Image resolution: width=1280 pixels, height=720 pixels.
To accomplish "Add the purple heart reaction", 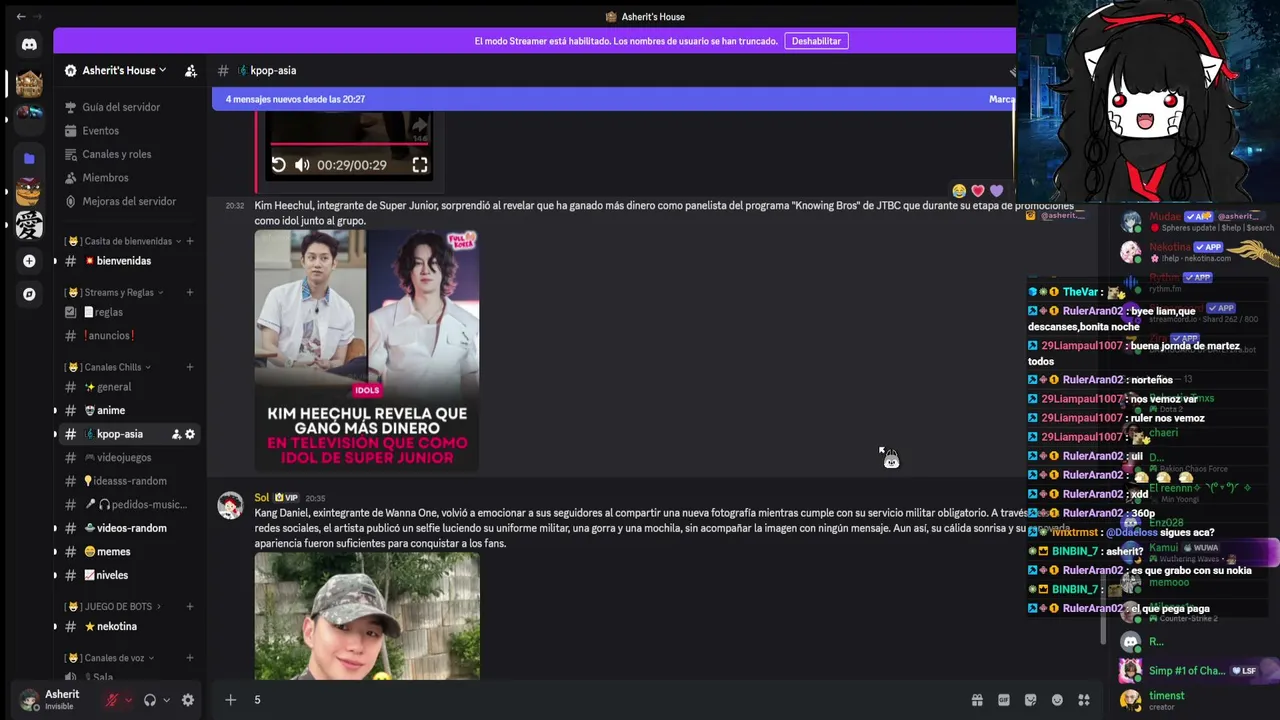I will pos(996,191).
